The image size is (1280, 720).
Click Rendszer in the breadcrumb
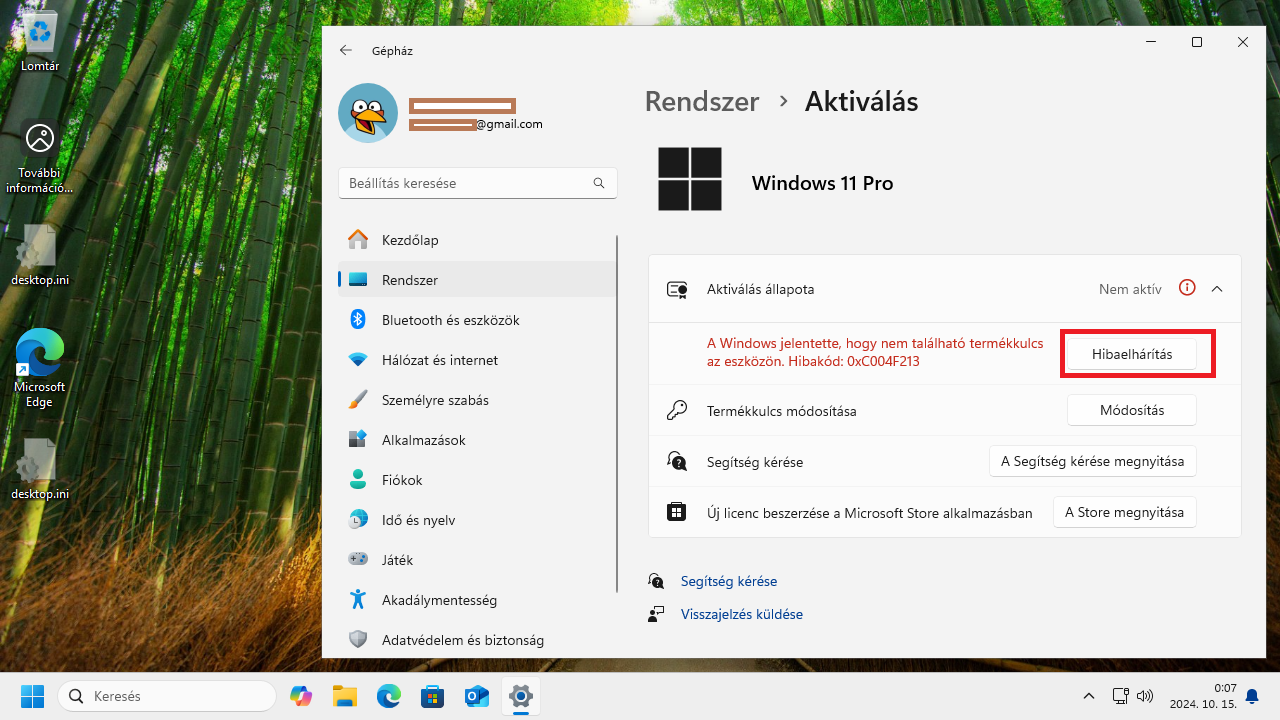click(701, 101)
